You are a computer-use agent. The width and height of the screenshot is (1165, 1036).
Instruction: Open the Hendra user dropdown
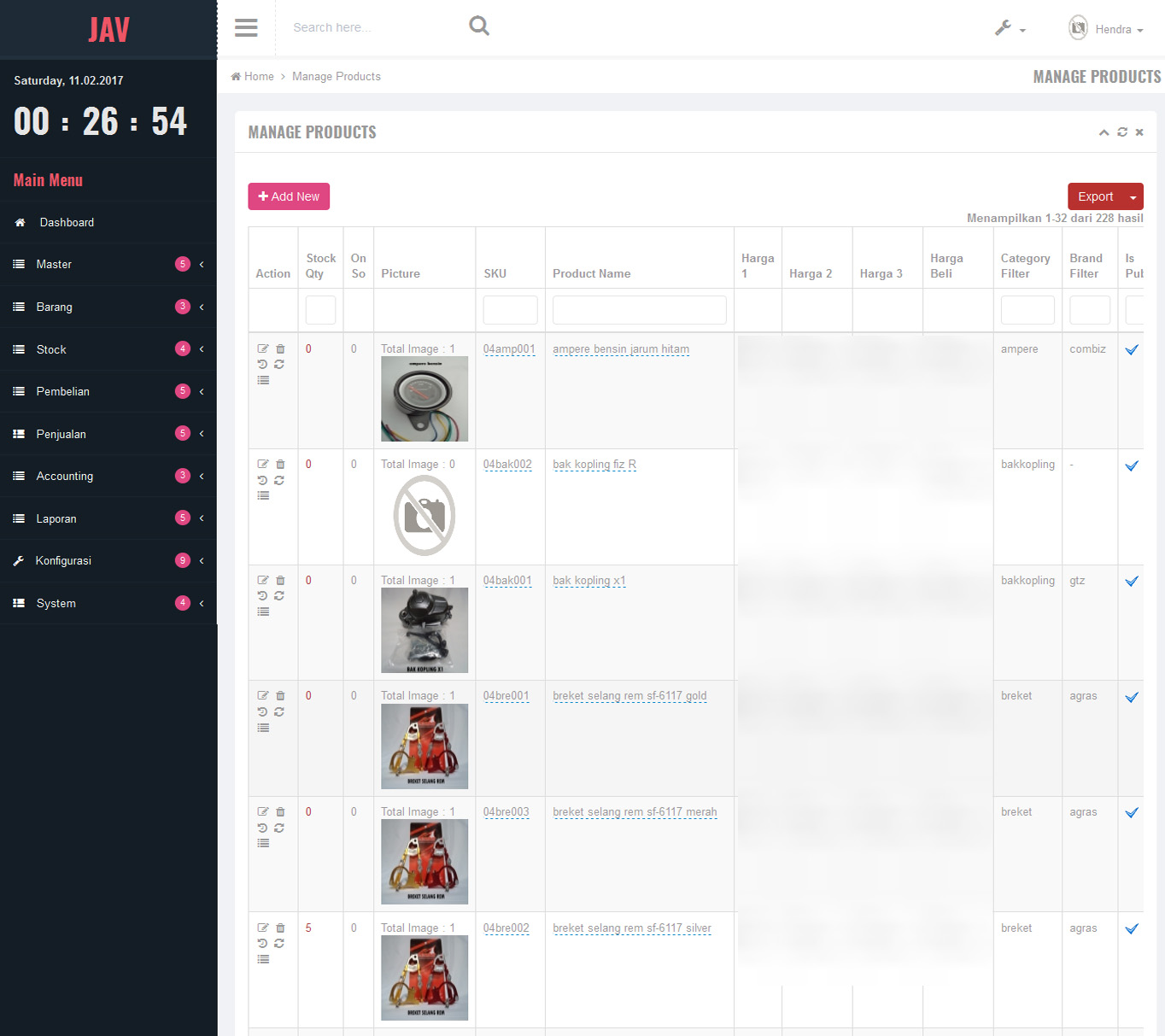pyautogui.click(x=1106, y=29)
